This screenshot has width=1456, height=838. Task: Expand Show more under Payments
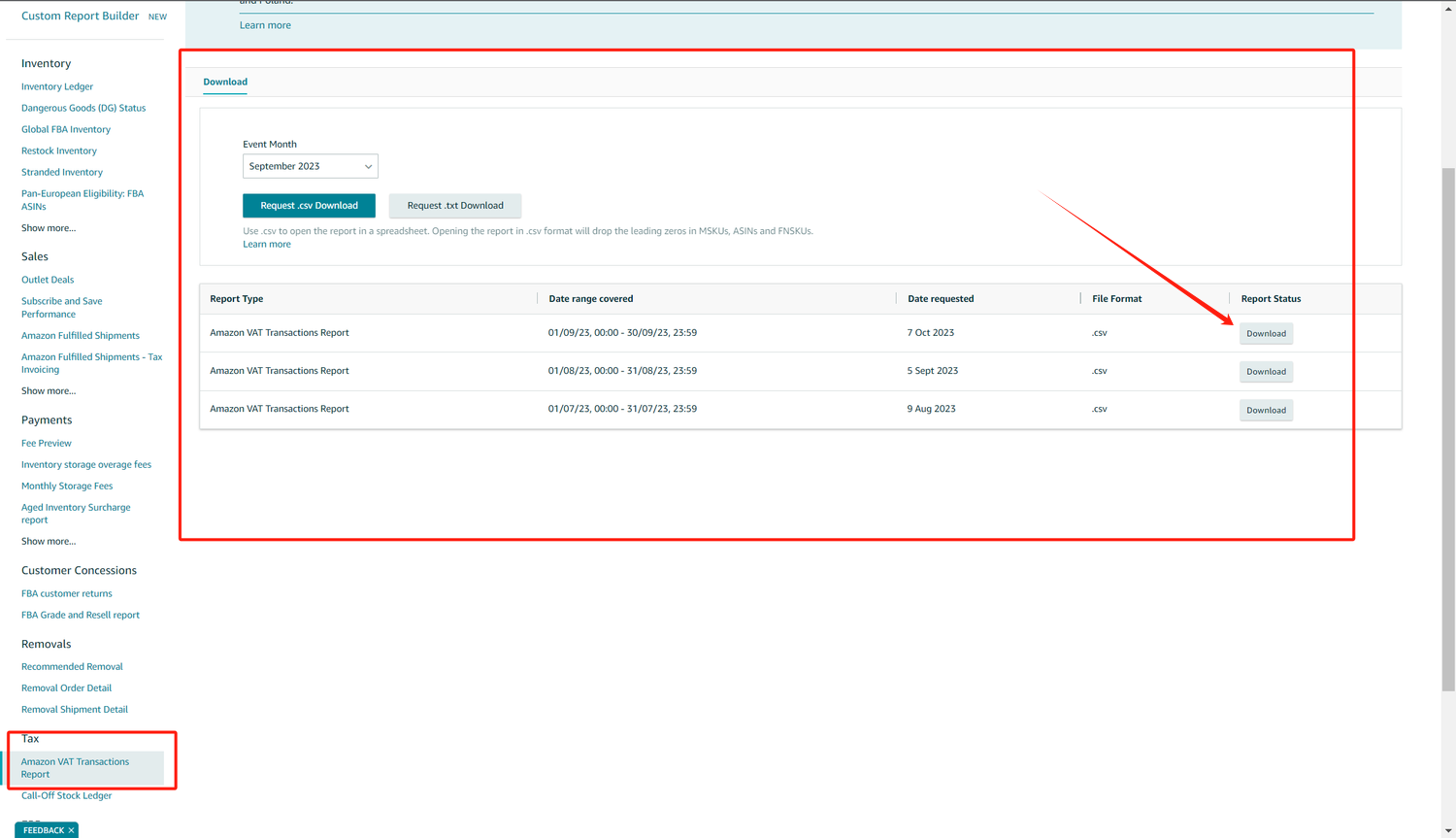[x=49, y=542]
